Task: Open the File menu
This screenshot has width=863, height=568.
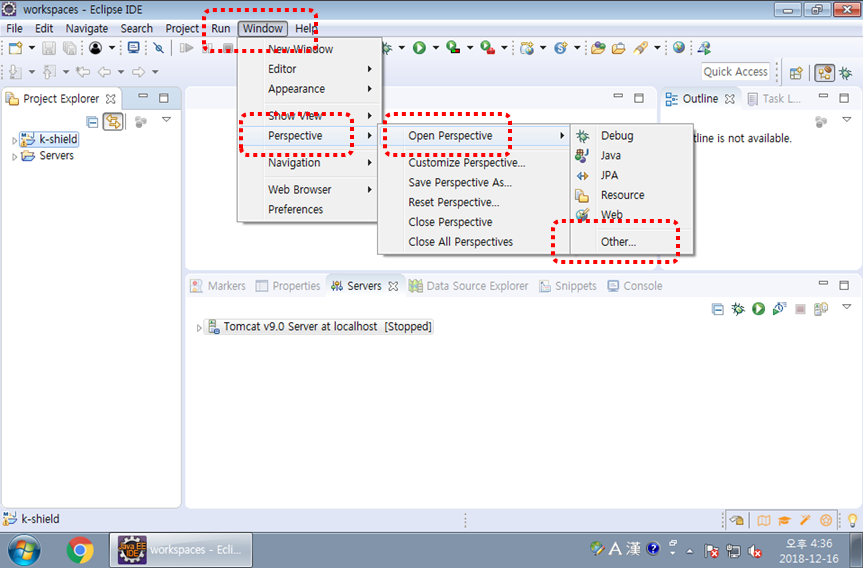Action: pyautogui.click(x=14, y=29)
